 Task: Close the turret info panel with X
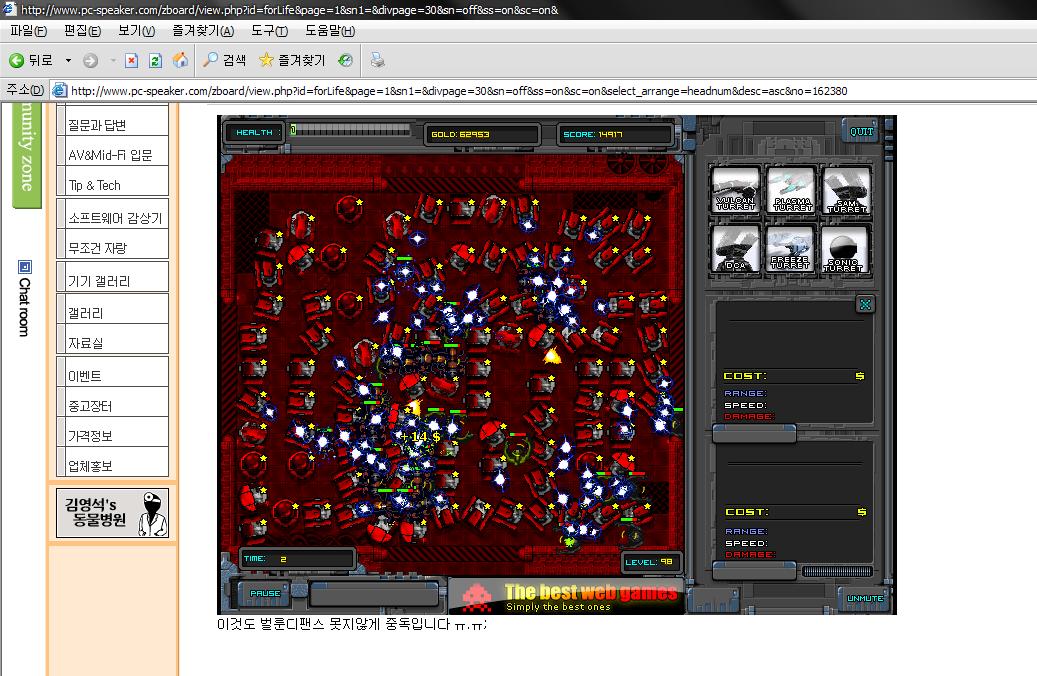[865, 304]
